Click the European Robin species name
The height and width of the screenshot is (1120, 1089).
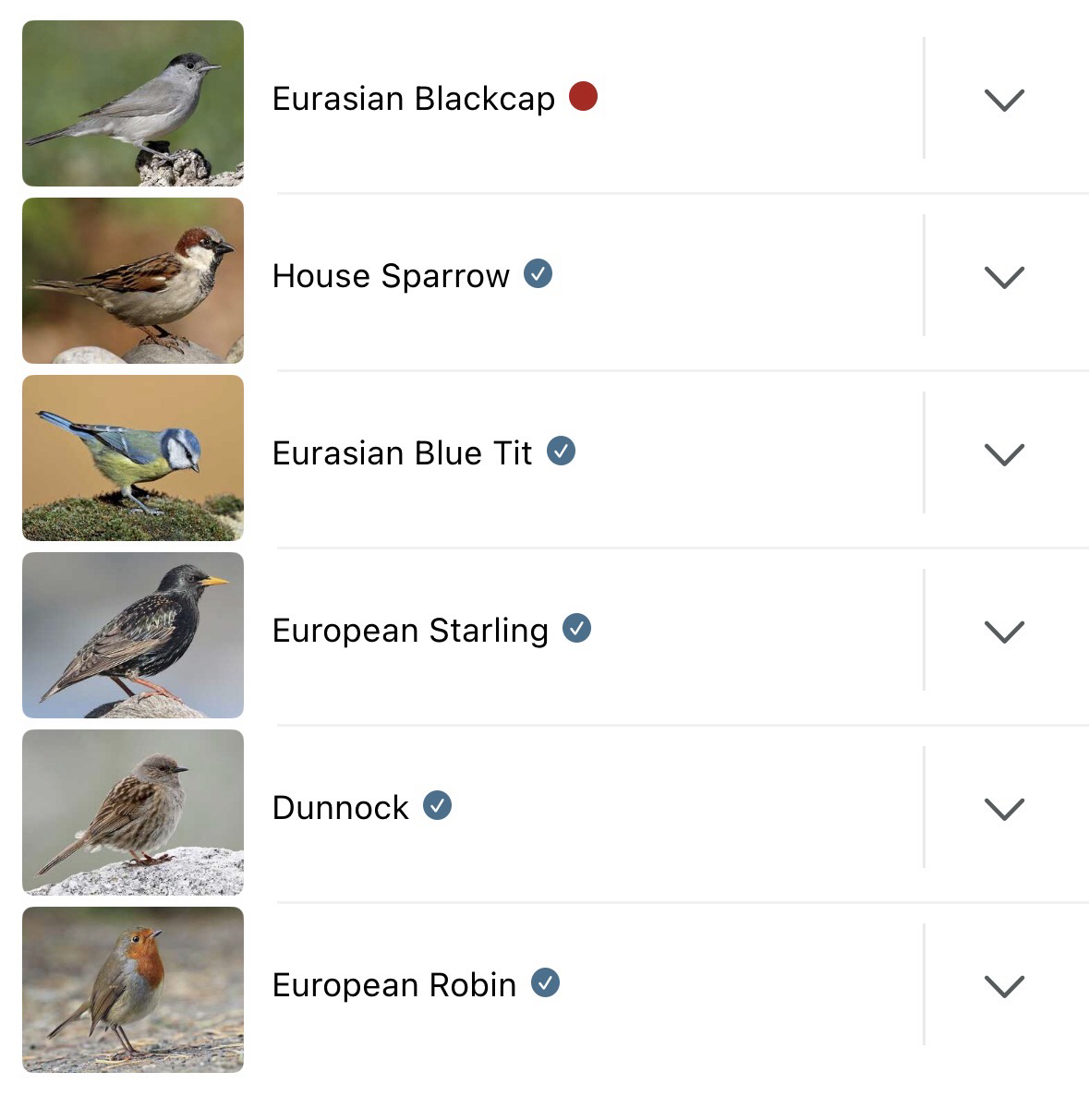point(393,985)
